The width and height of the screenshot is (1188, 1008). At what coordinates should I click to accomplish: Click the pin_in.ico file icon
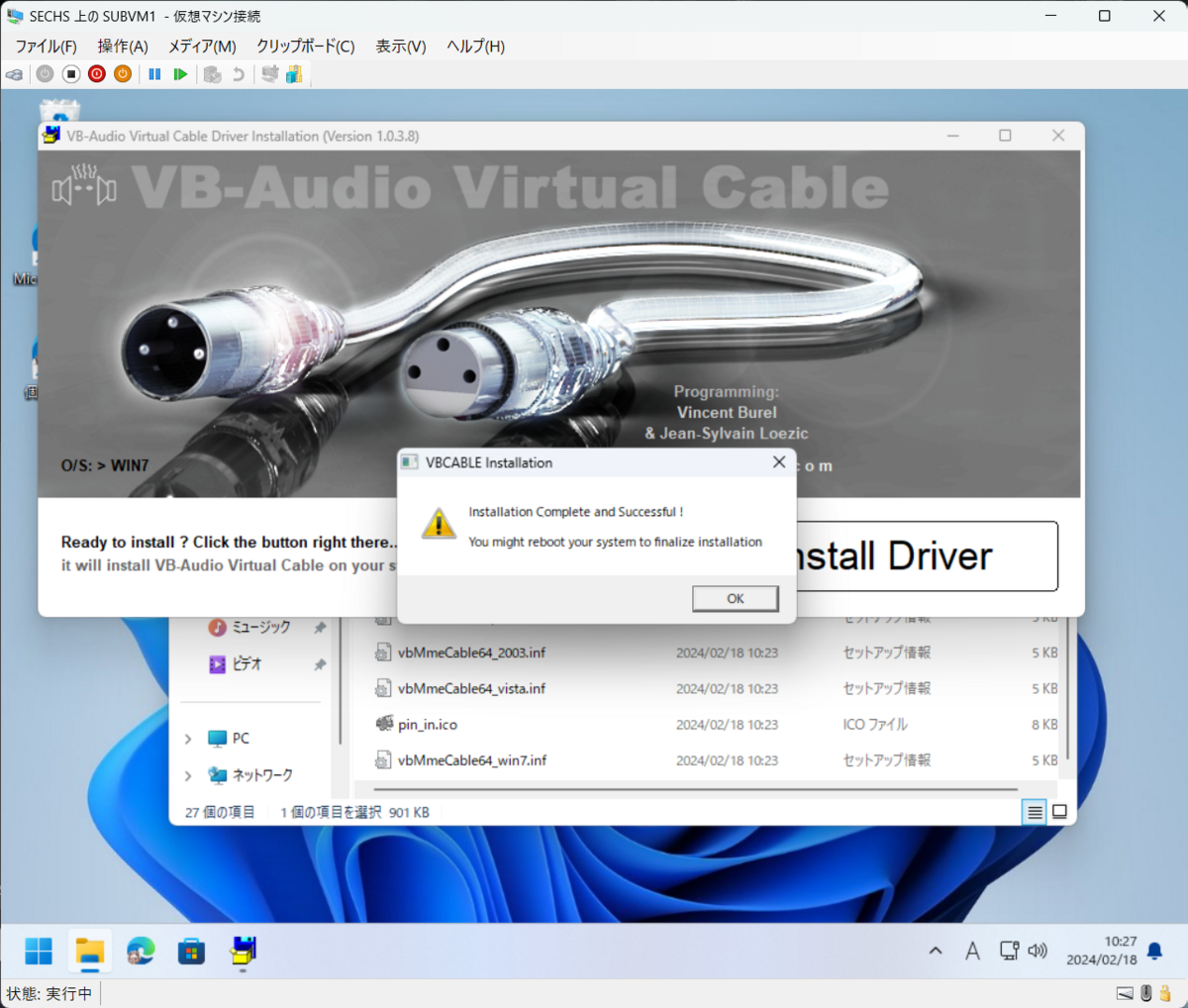coord(384,724)
